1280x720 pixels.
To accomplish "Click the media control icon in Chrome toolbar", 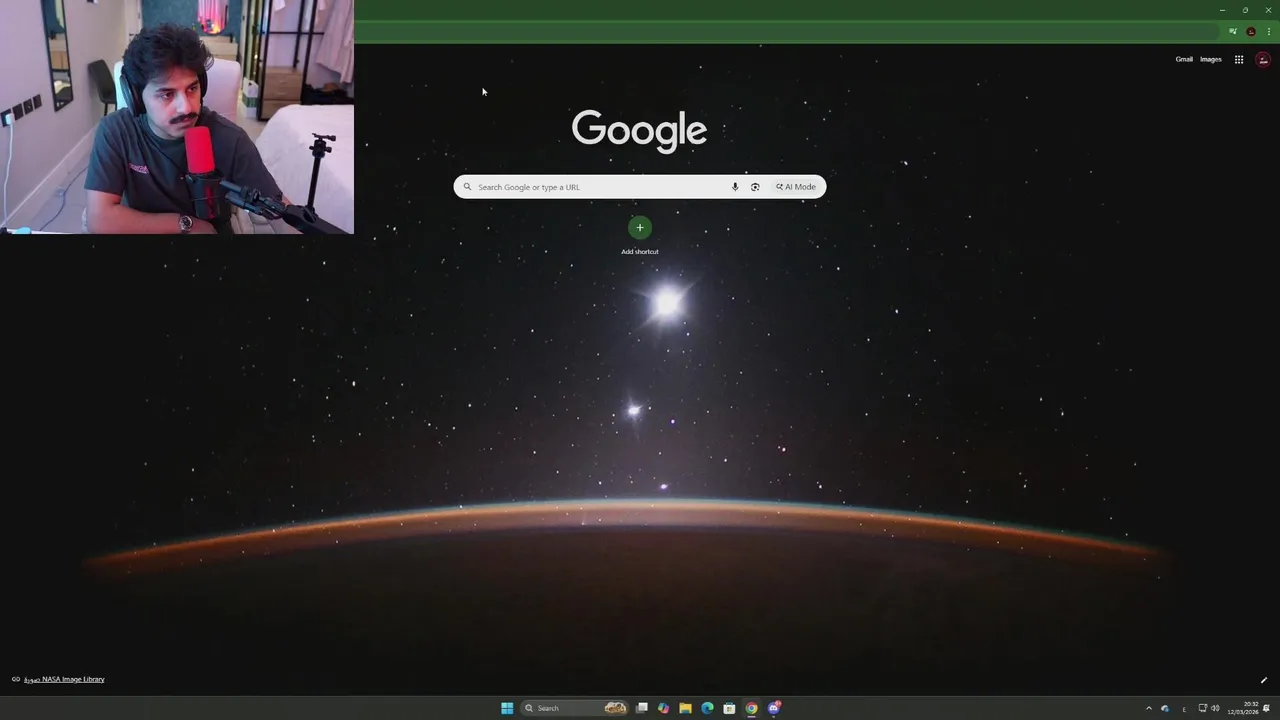I will click(x=1233, y=31).
